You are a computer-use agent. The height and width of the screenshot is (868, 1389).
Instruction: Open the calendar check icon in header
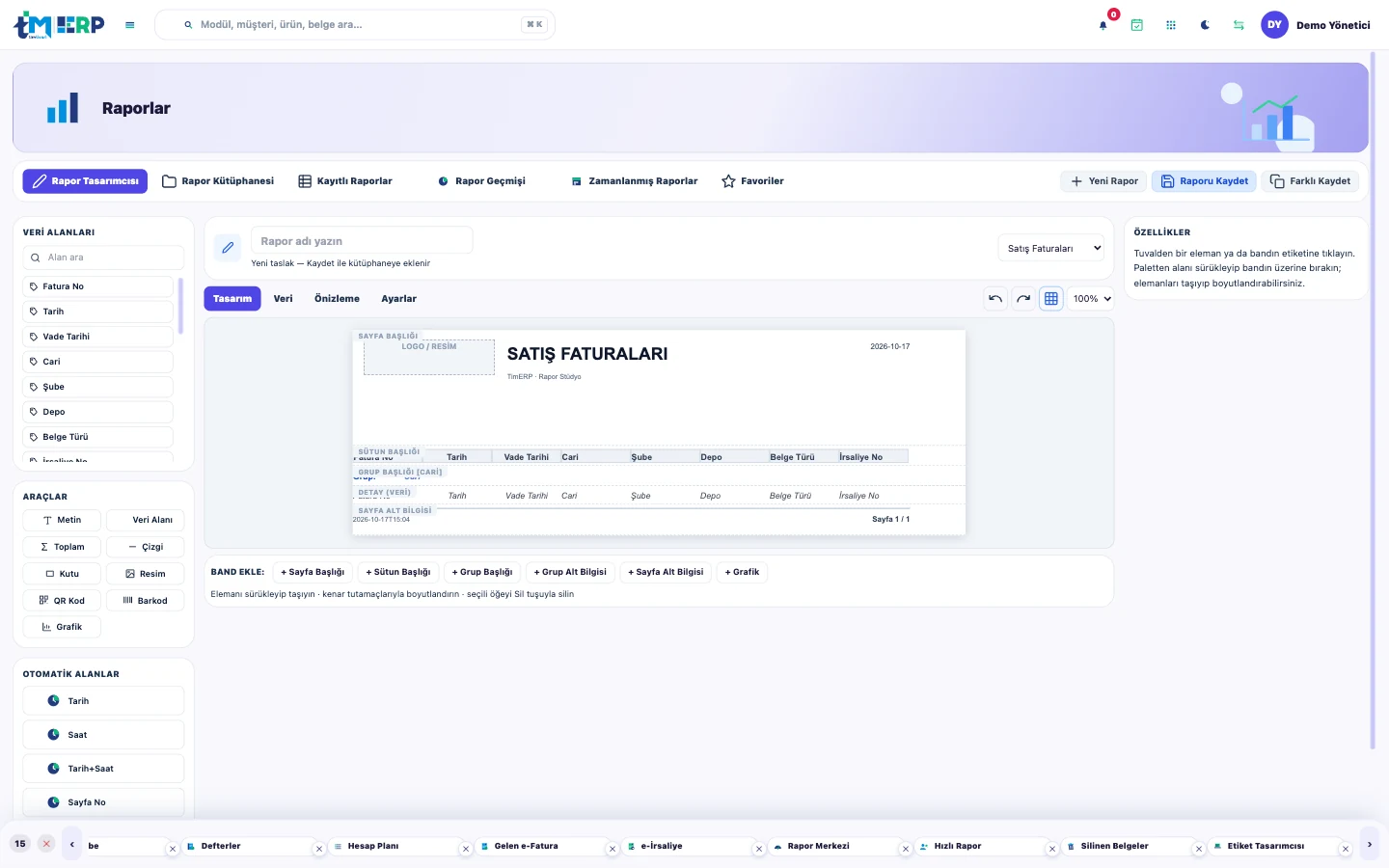[1137, 25]
